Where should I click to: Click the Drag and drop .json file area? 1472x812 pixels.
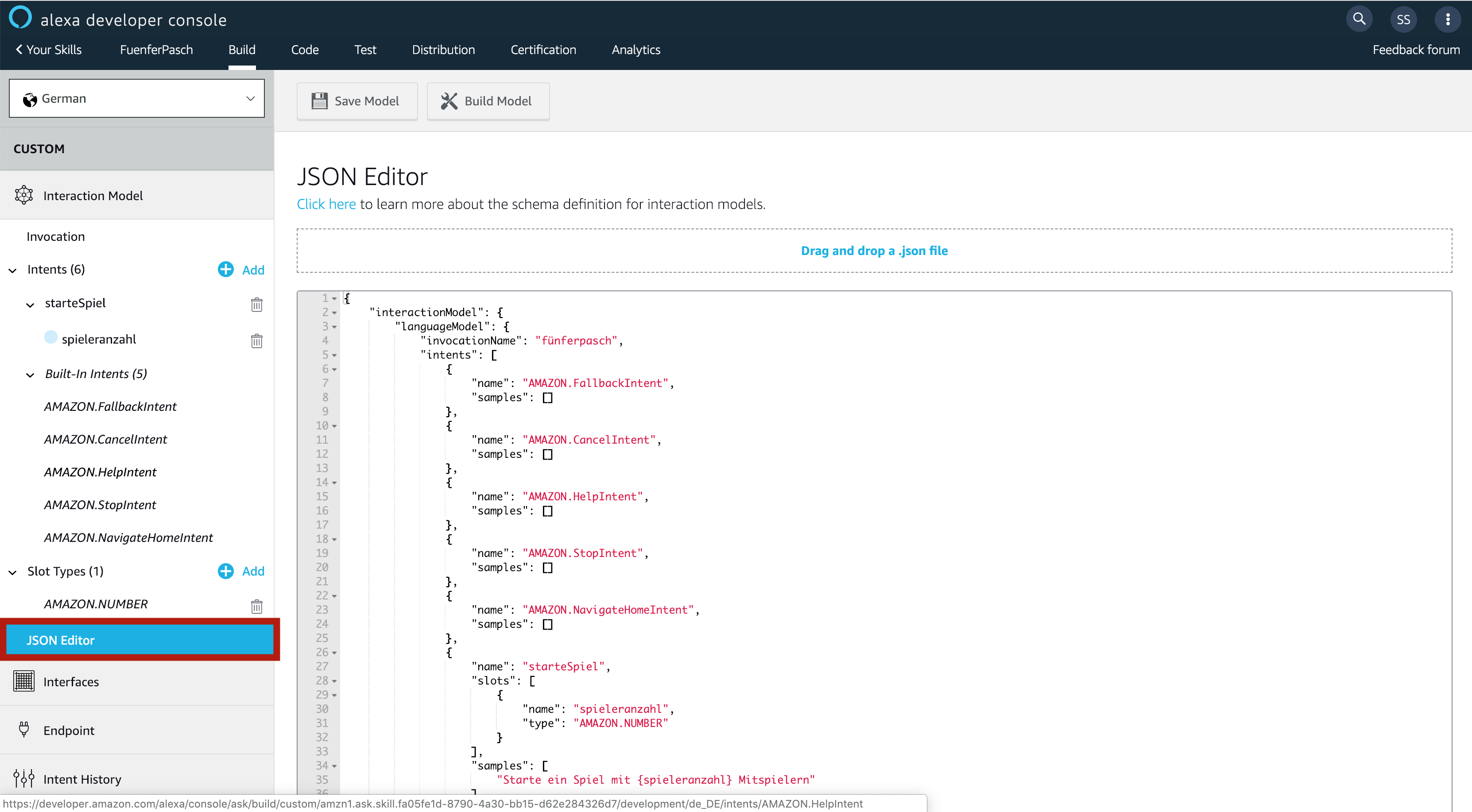point(874,250)
